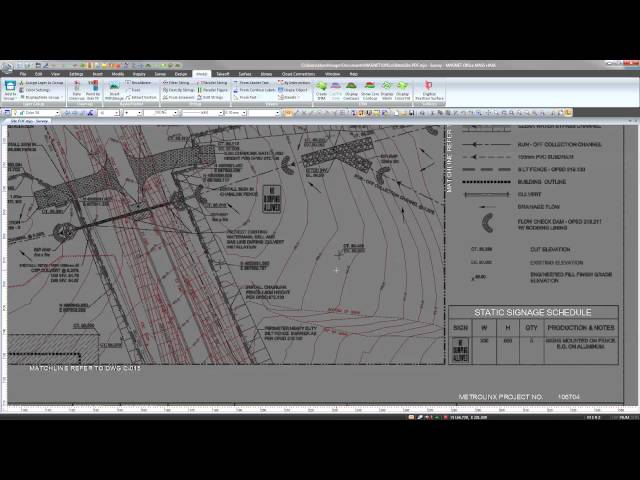The height and width of the screenshot is (480, 640).
Task: Click the highlighted icon at the toolbar's right end
Action: click(568, 113)
